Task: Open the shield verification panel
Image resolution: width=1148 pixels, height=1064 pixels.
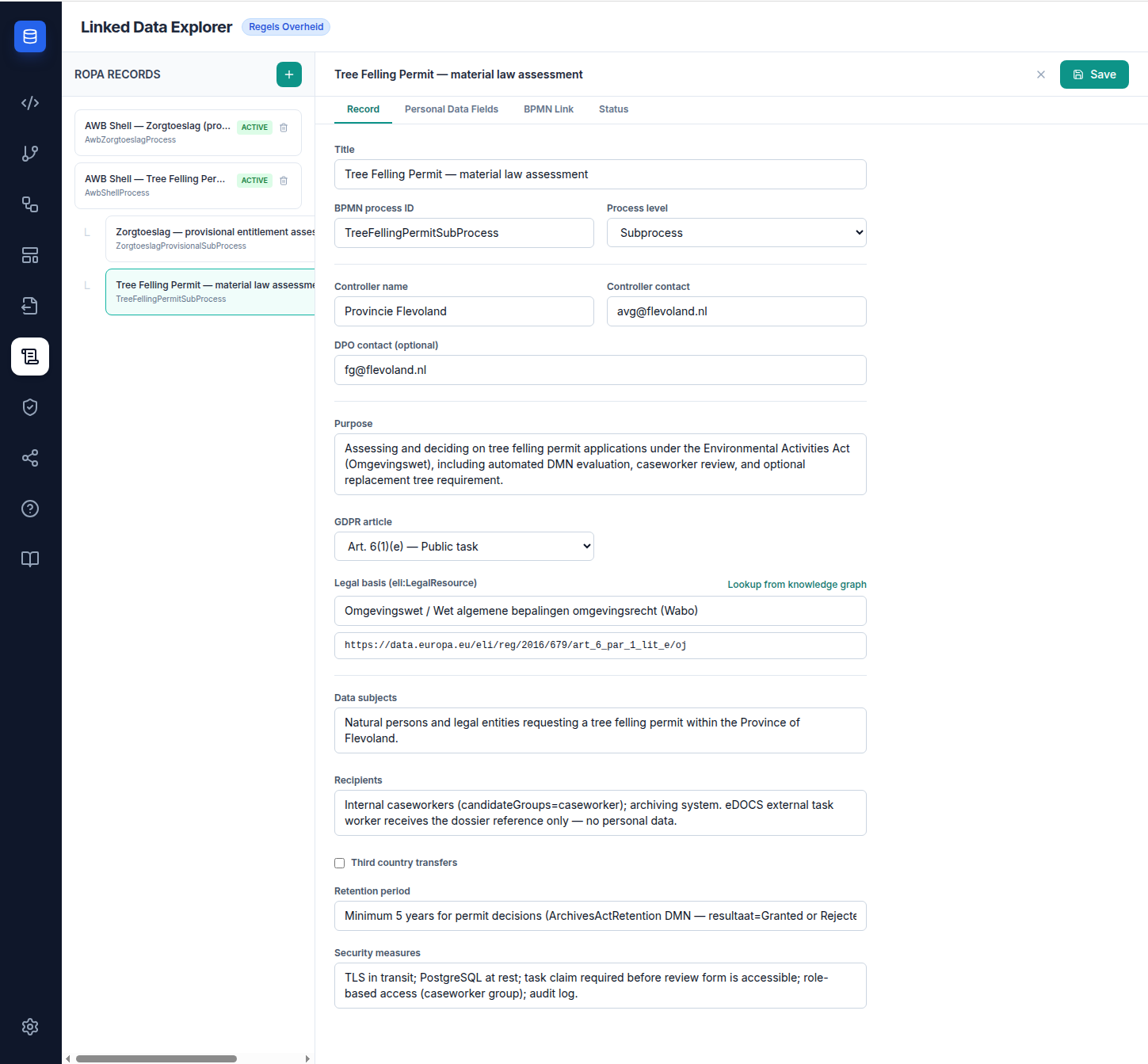Action: tap(29, 406)
